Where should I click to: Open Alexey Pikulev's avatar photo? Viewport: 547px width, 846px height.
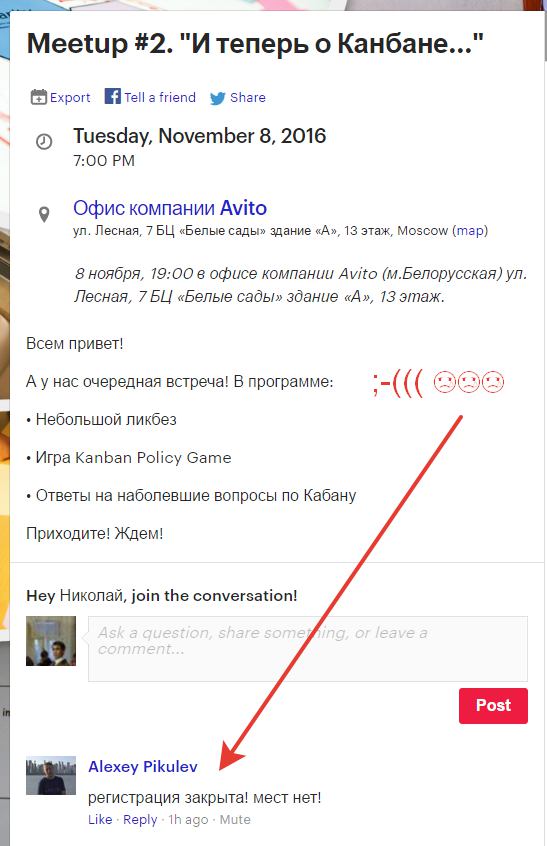point(51,775)
